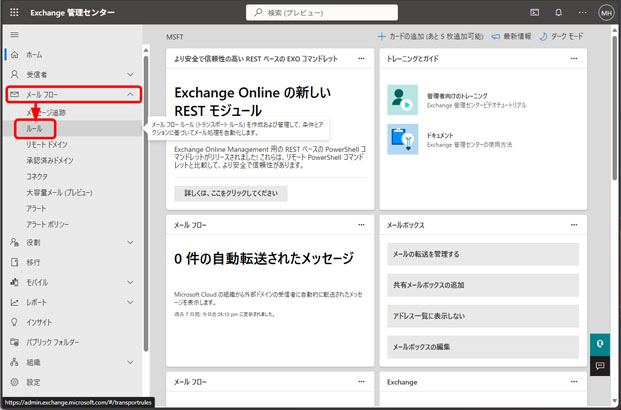
Task: Open REST コマンドレット card ellipsis menu
Action: [361, 59]
